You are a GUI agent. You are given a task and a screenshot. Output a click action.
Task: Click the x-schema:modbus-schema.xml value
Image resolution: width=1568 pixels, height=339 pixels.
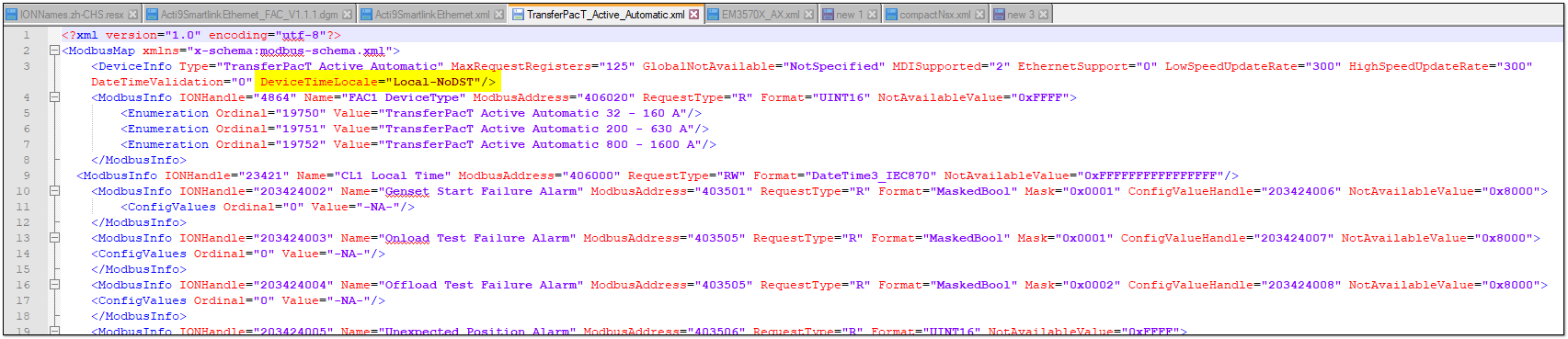tap(289, 51)
